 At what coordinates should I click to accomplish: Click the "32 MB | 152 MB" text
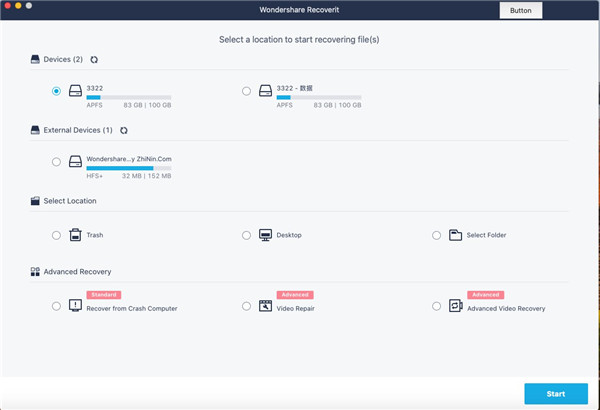click(147, 176)
